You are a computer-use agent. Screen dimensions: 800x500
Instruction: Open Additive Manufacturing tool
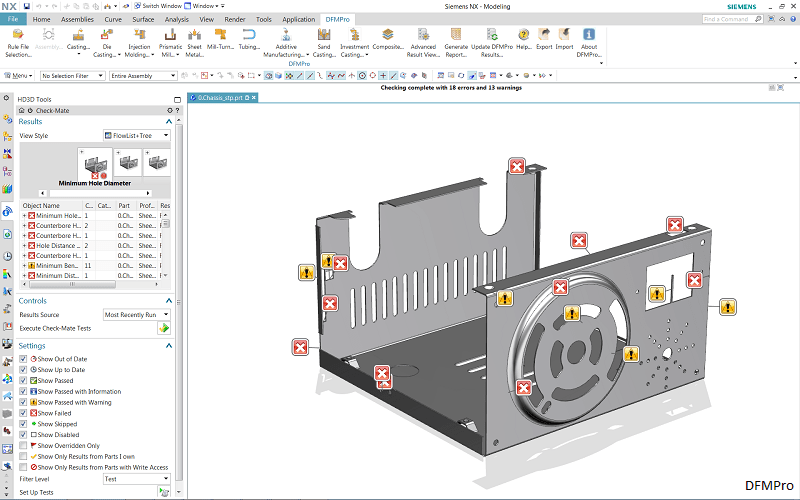tap(286, 42)
